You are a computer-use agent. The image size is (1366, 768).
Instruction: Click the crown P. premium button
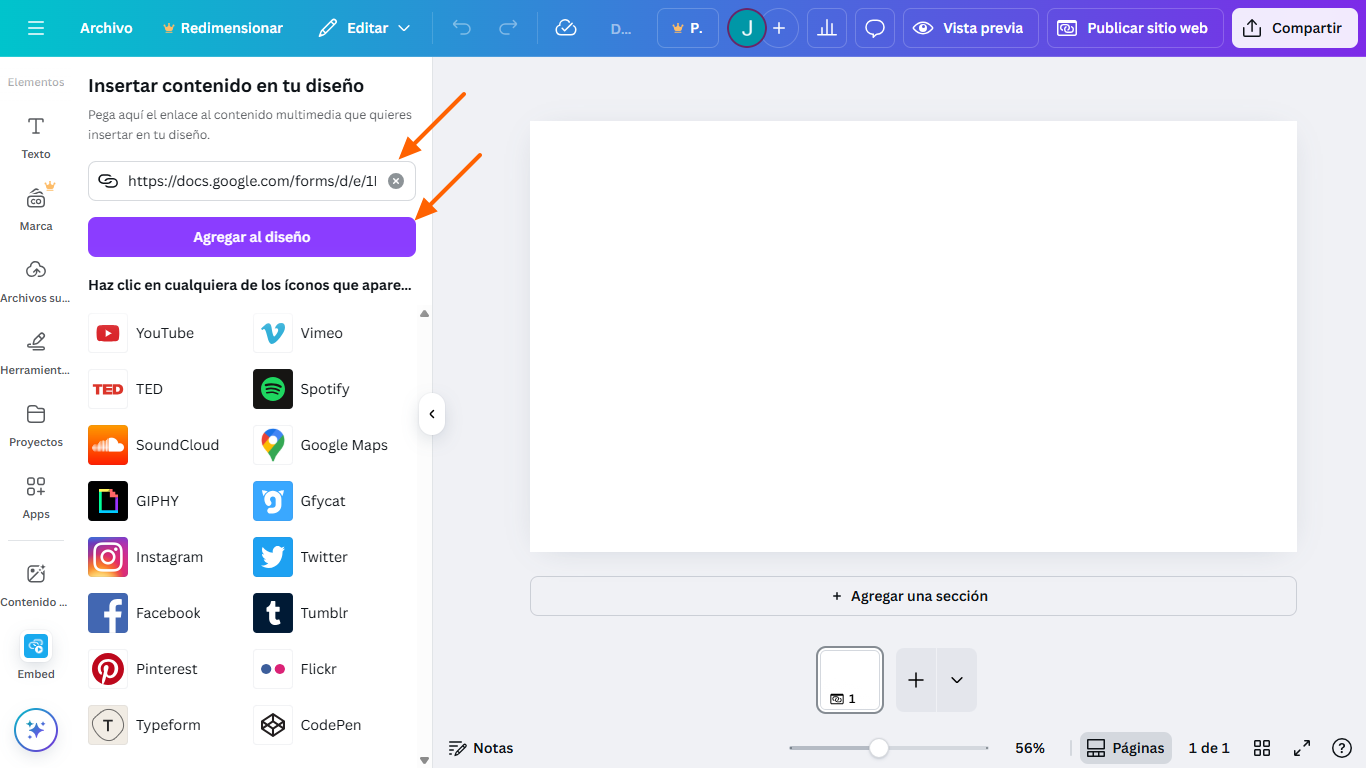pyautogui.click(x=688, y=28)
